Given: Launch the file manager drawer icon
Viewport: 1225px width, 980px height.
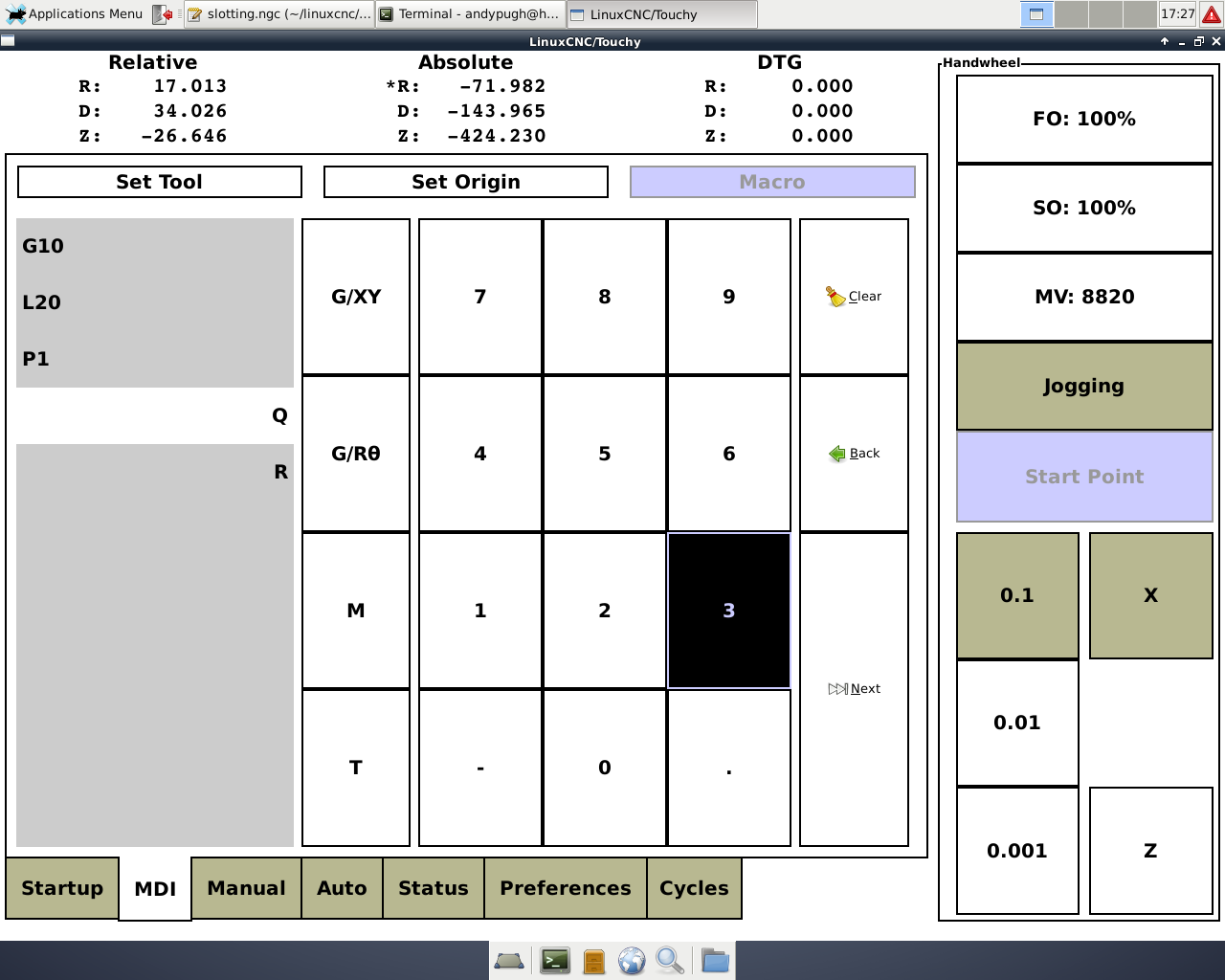Looking at the screenshot, I should (593, 960).
